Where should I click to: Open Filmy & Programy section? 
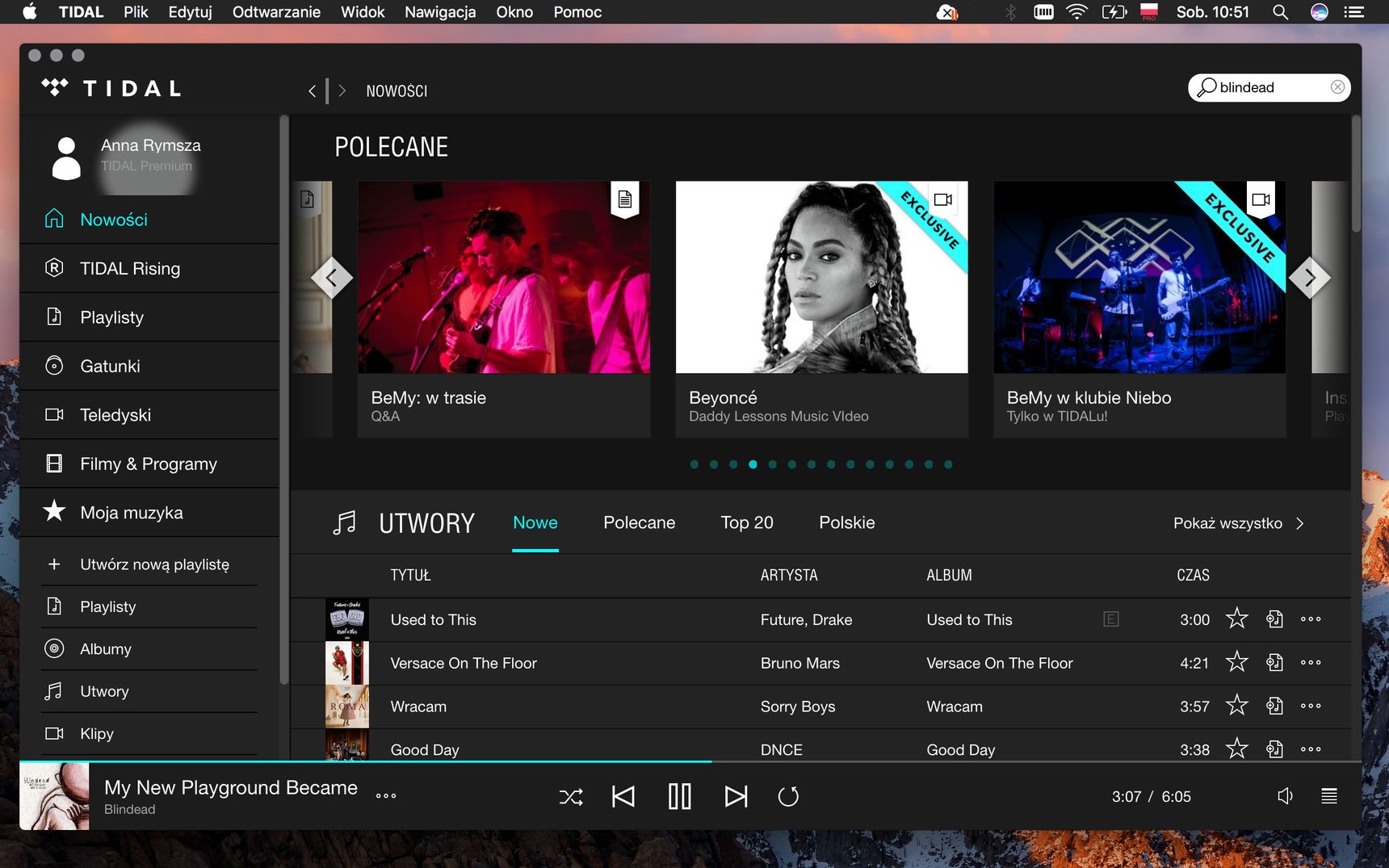click(150, 463)
